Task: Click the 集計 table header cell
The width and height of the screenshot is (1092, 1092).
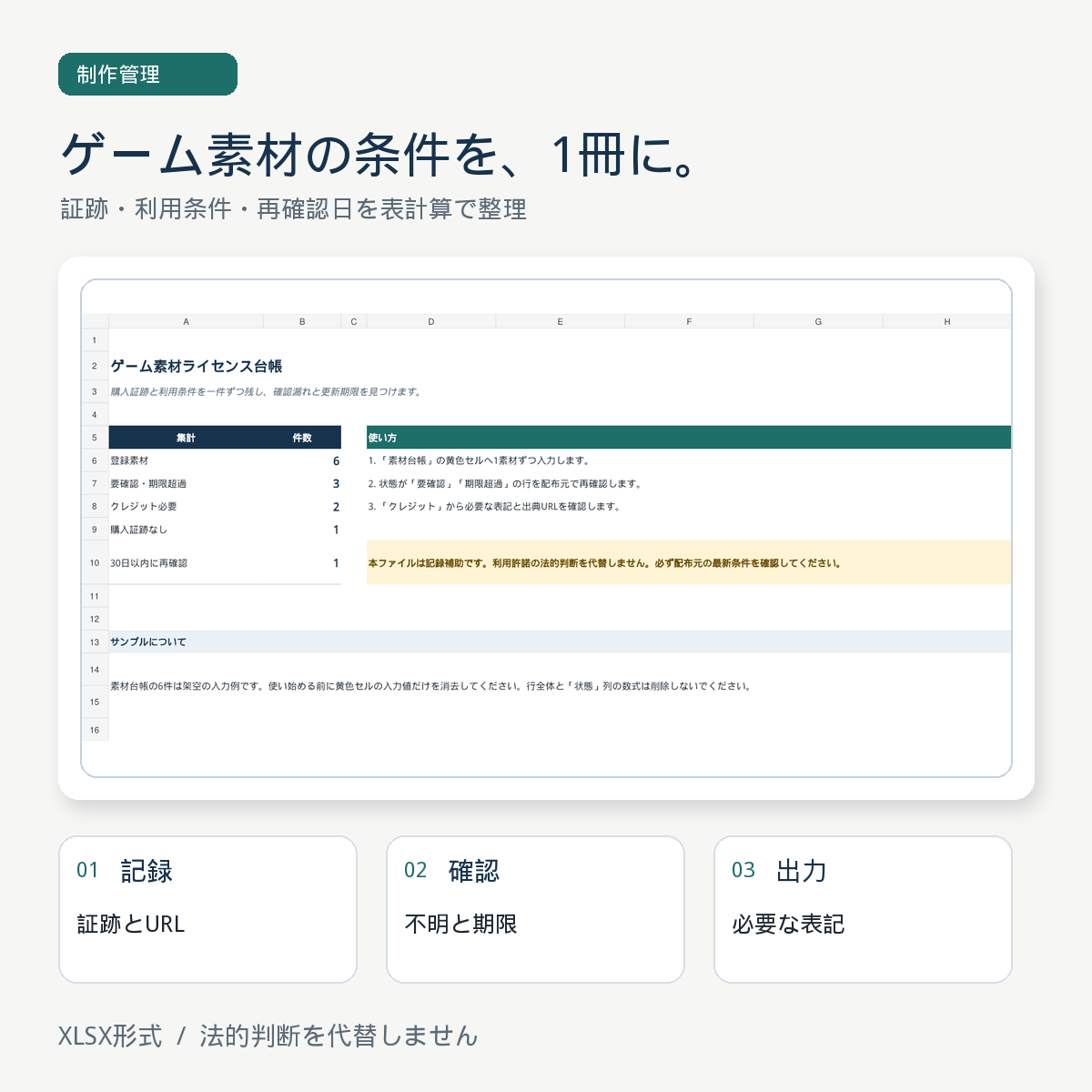Action: 186,438
